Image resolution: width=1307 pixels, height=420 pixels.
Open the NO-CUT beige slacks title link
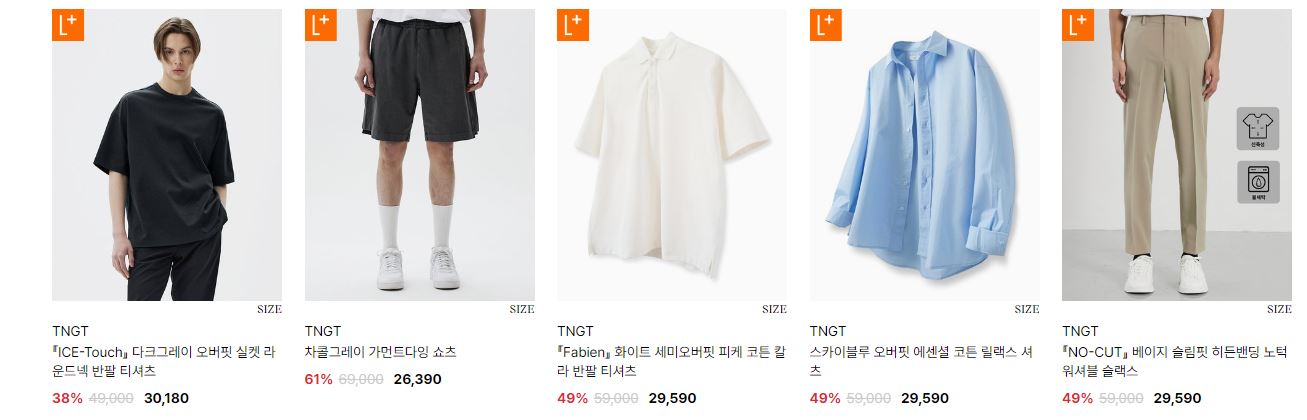tap(1175, 361)
